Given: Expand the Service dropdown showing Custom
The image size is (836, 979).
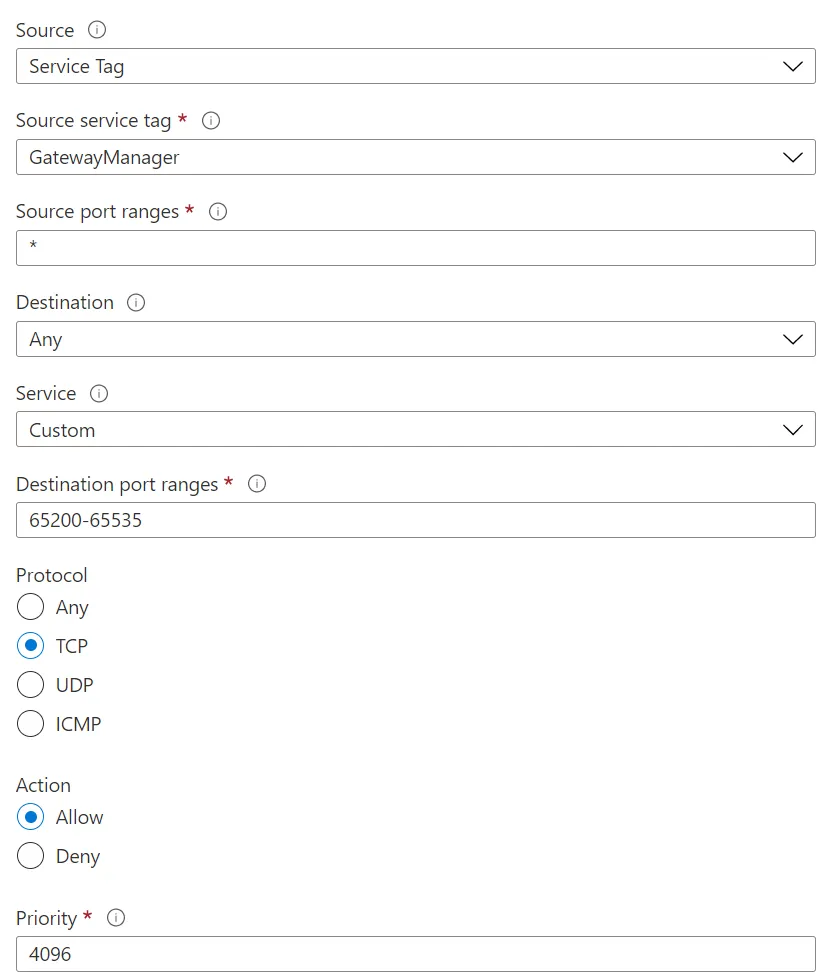Looking at the screenshot, I should (415, 430).
